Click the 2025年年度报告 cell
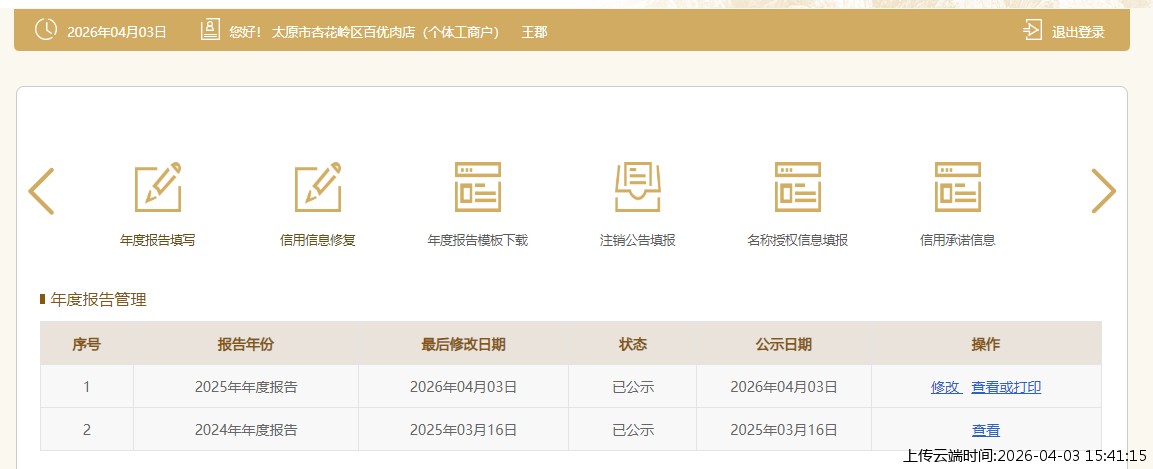Screen dimensions: 1153x469 [246, 387]
